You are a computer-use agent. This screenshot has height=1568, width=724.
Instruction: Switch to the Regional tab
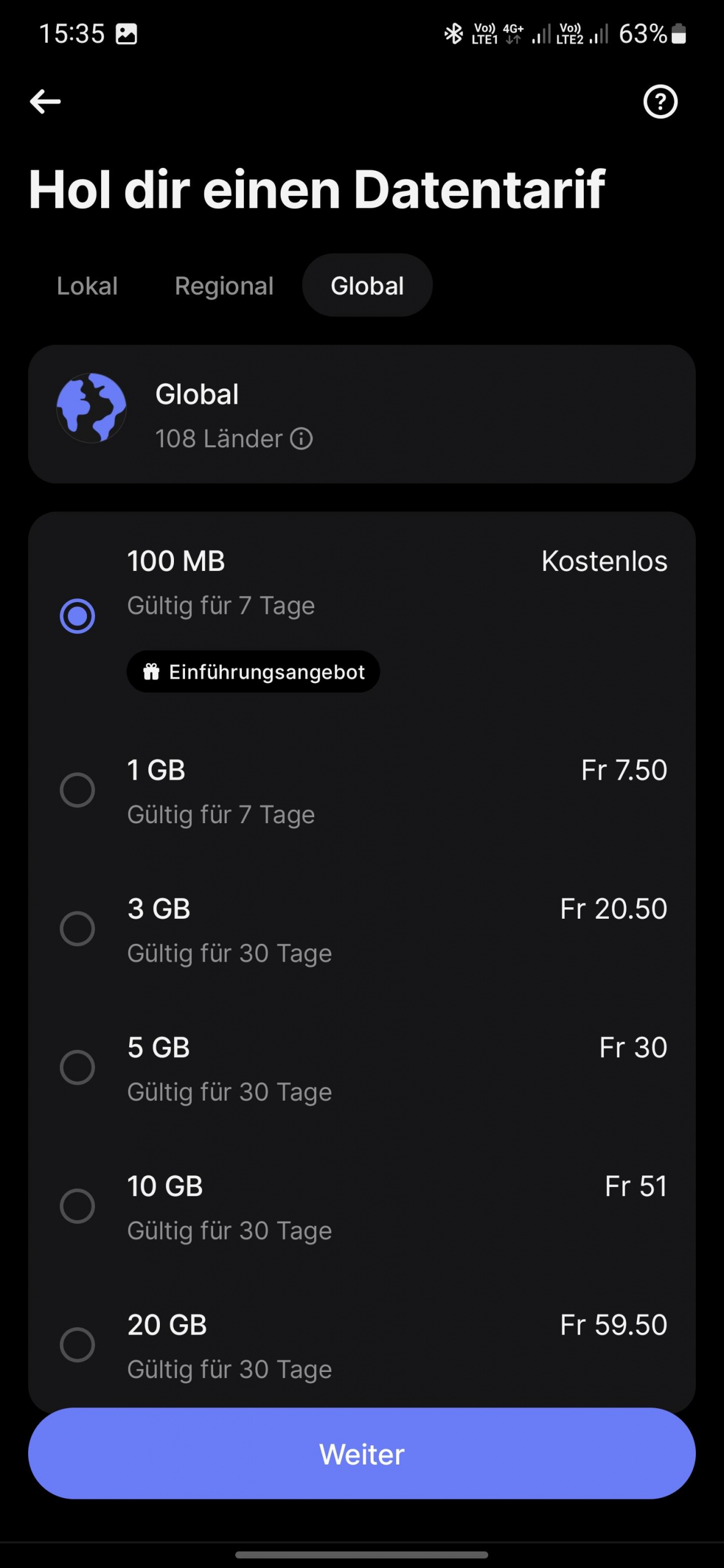[224, 286]
